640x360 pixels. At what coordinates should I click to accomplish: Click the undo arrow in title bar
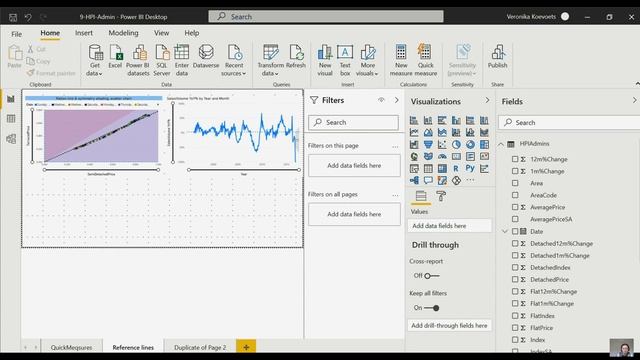point(28,17)
